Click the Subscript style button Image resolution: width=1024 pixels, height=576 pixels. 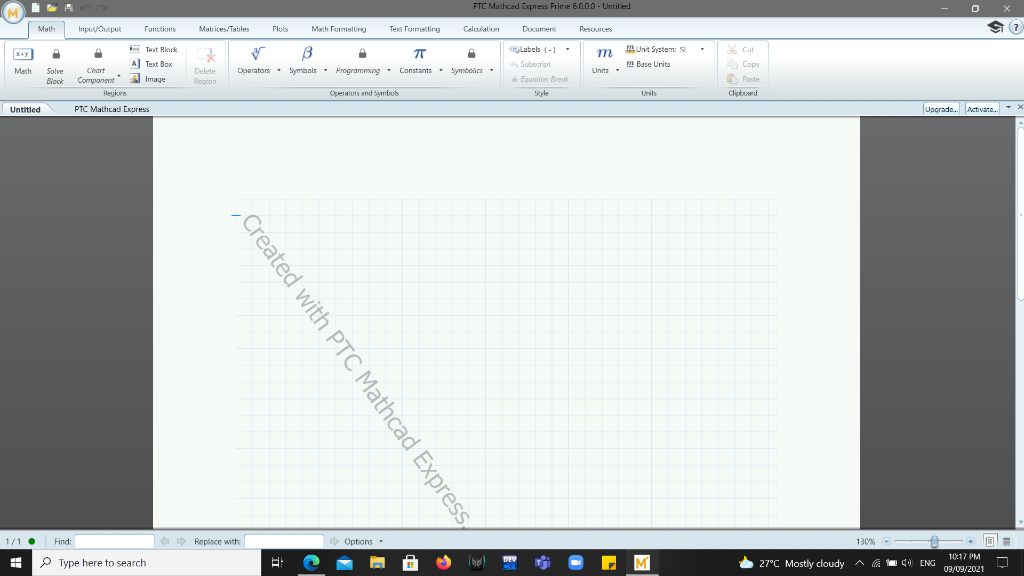click(531, 64)
